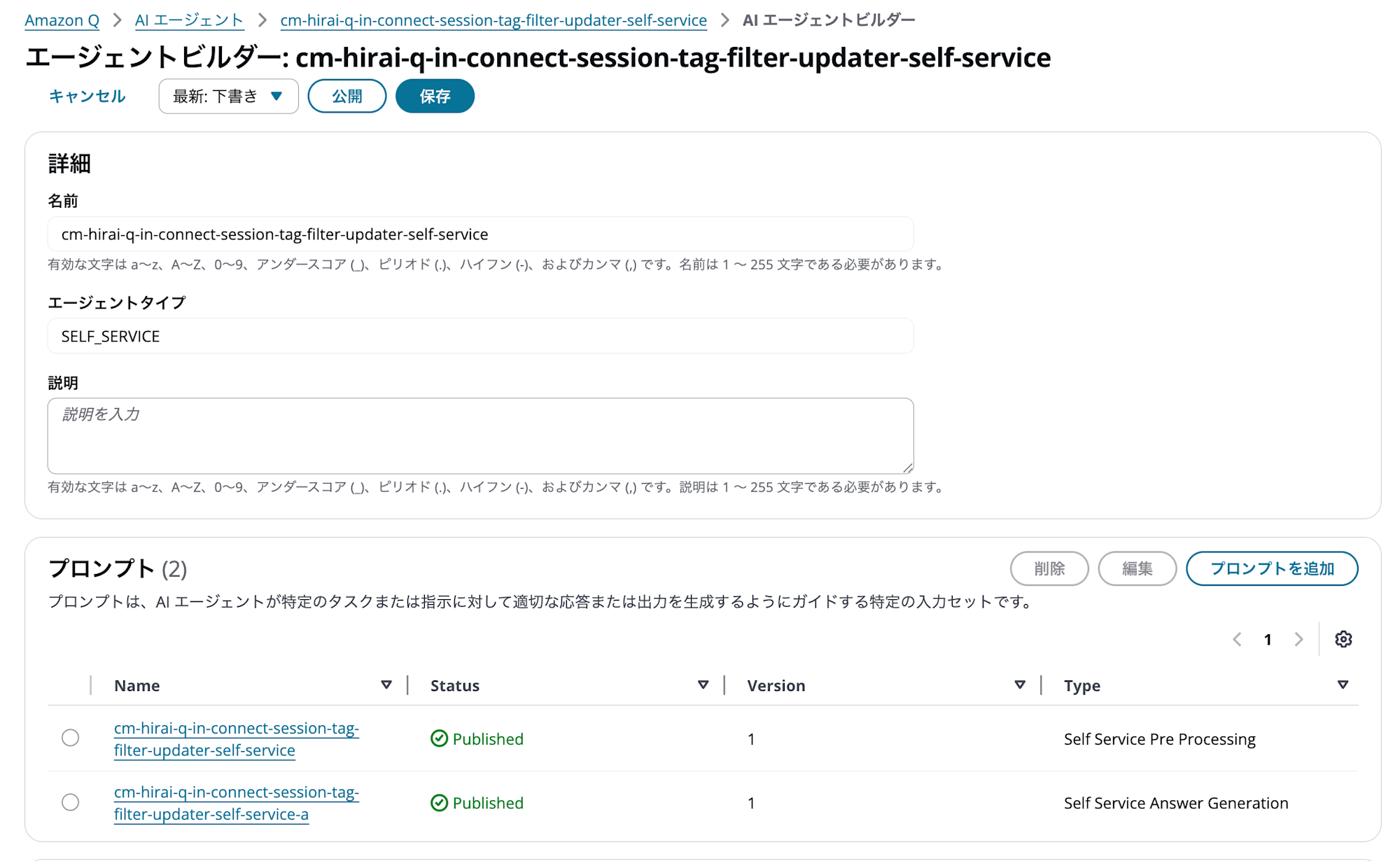Click the 公開 publish button

[347, 96]
